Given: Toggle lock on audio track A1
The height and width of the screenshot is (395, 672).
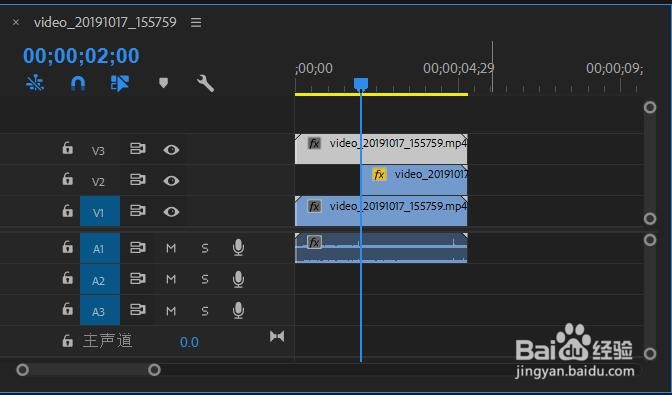Looking at the screenshot, I should click(67, 247).
